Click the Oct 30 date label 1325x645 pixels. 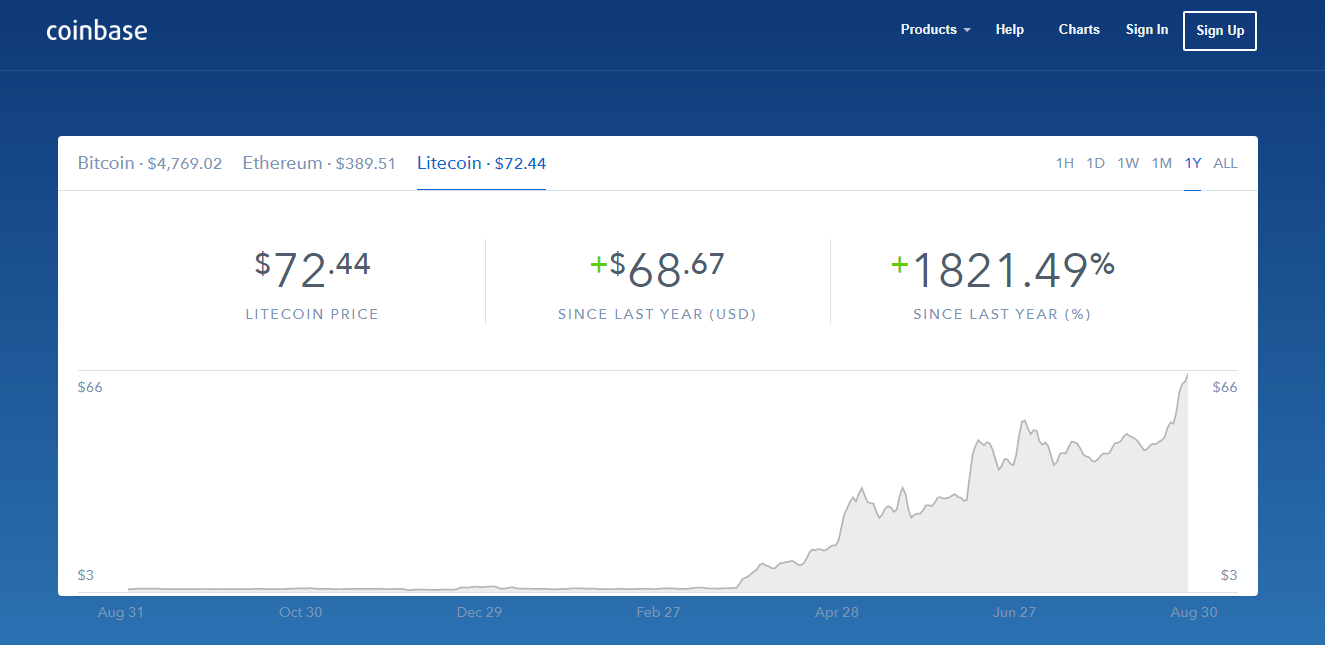pos(300,612)
